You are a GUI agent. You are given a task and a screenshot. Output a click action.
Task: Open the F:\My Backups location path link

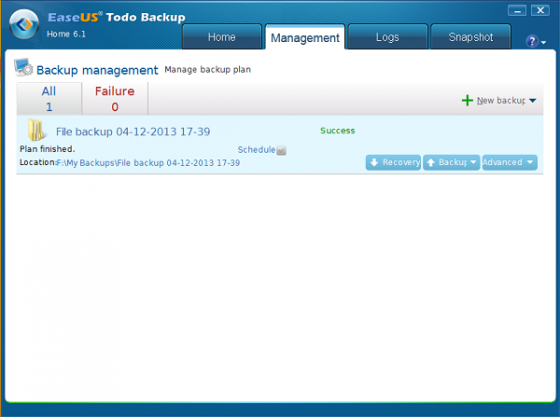pos(148,163)
